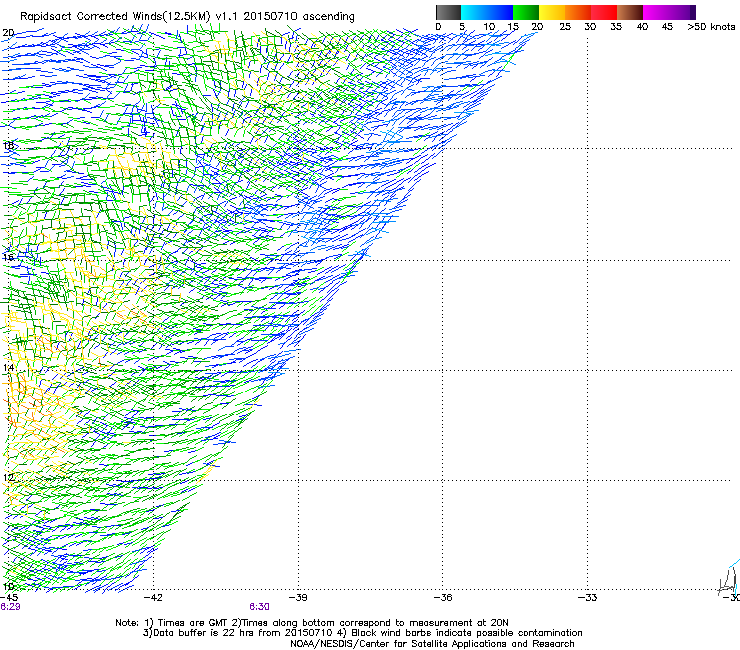Image resolution: width=740 pixels, height=650 pixels.
Task: Click the latitude label '18' on left axis
Action: pos(8,145)
